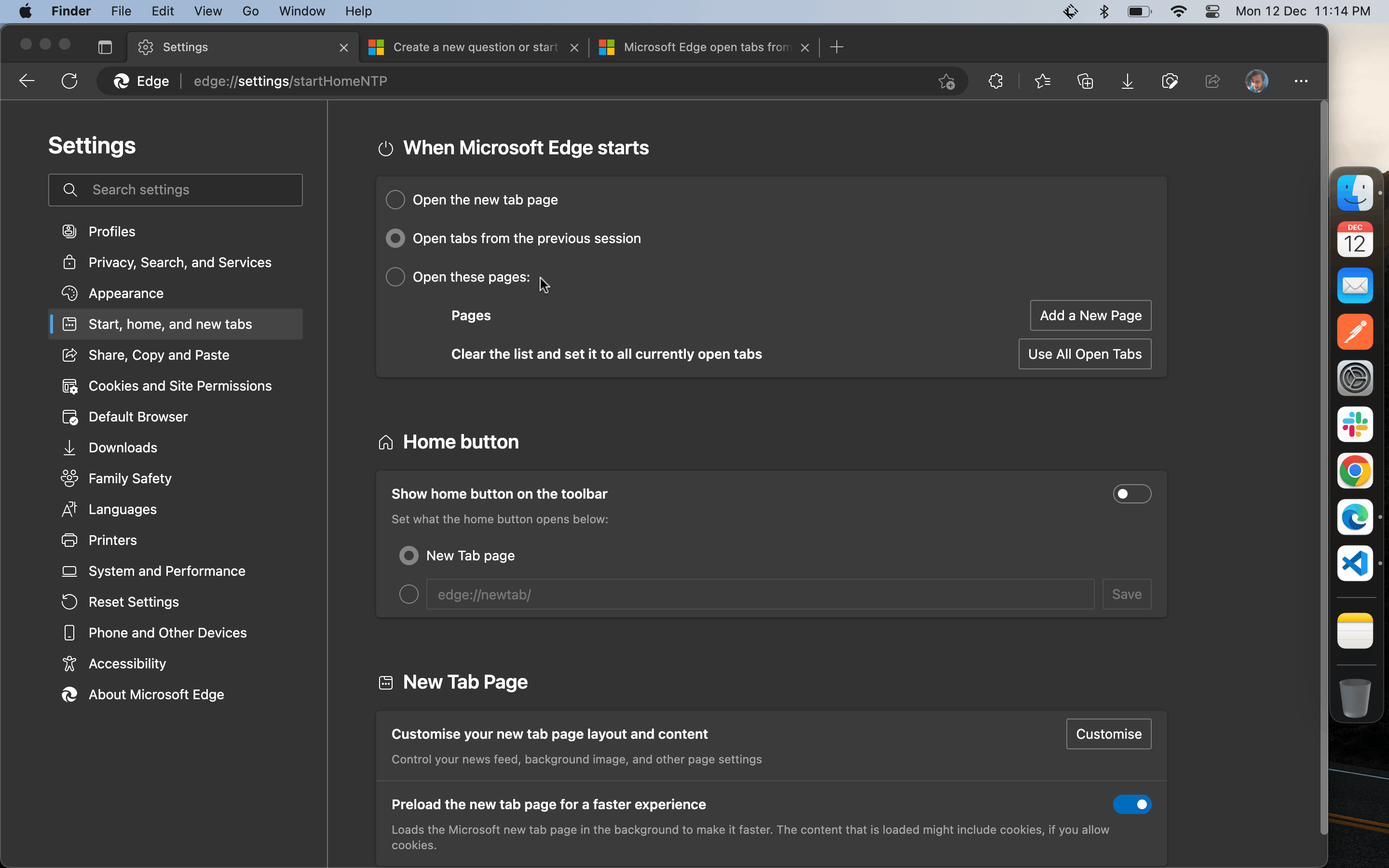Screen dimensions: 1389x868
Task: Open 'Privacy, Search, and Services' settings
Action: 179,262
